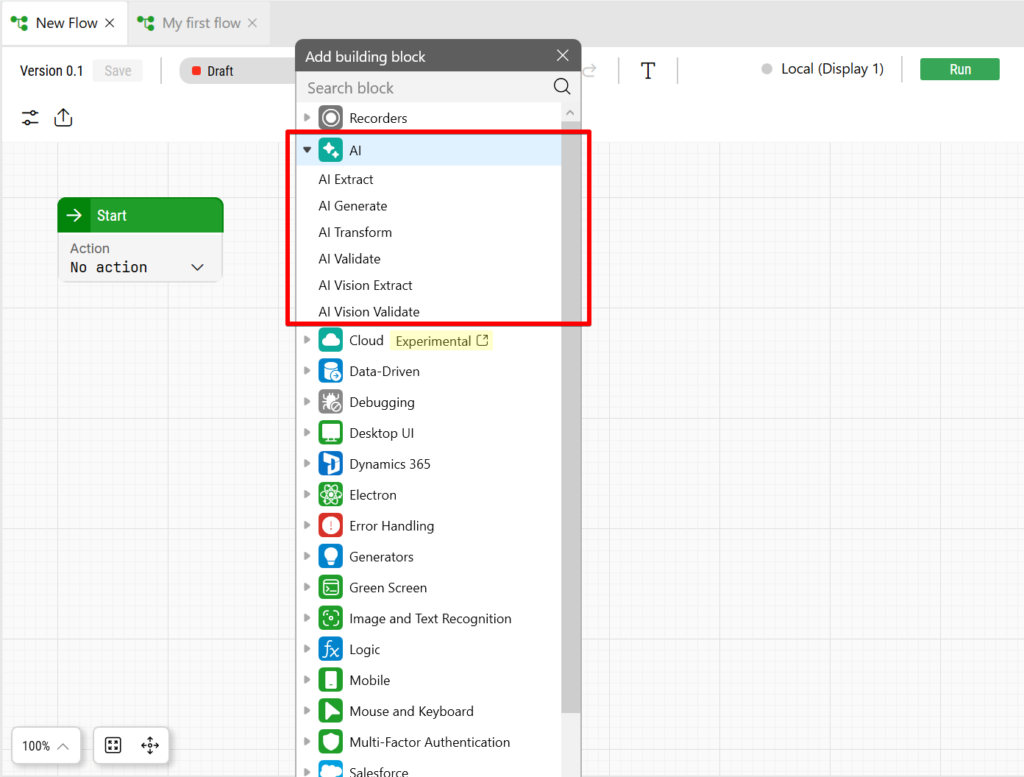Click the Search block input field
Screen dimensions: 1024x777
click(427, 88)
